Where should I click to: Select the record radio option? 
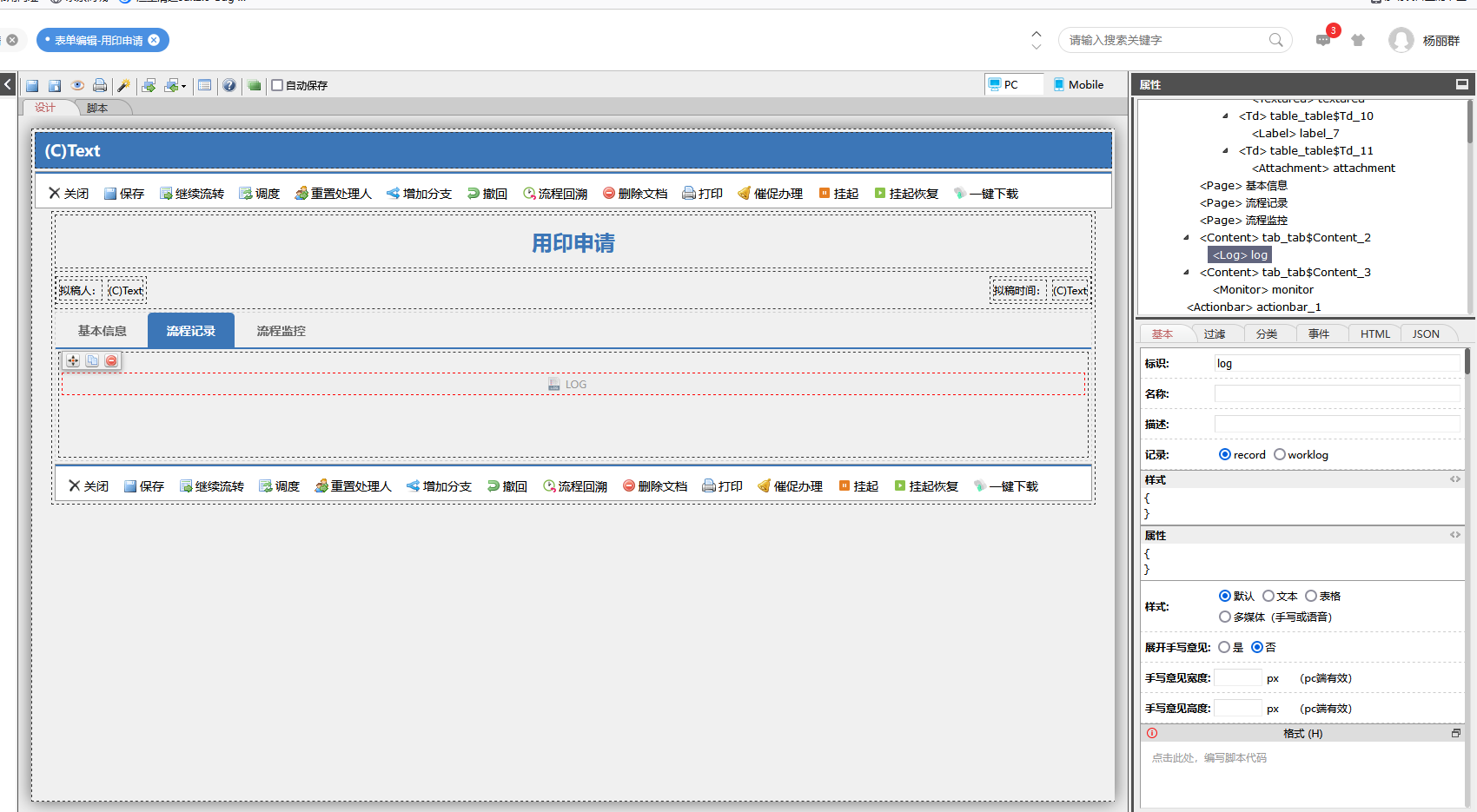(x=1225, y=454)
